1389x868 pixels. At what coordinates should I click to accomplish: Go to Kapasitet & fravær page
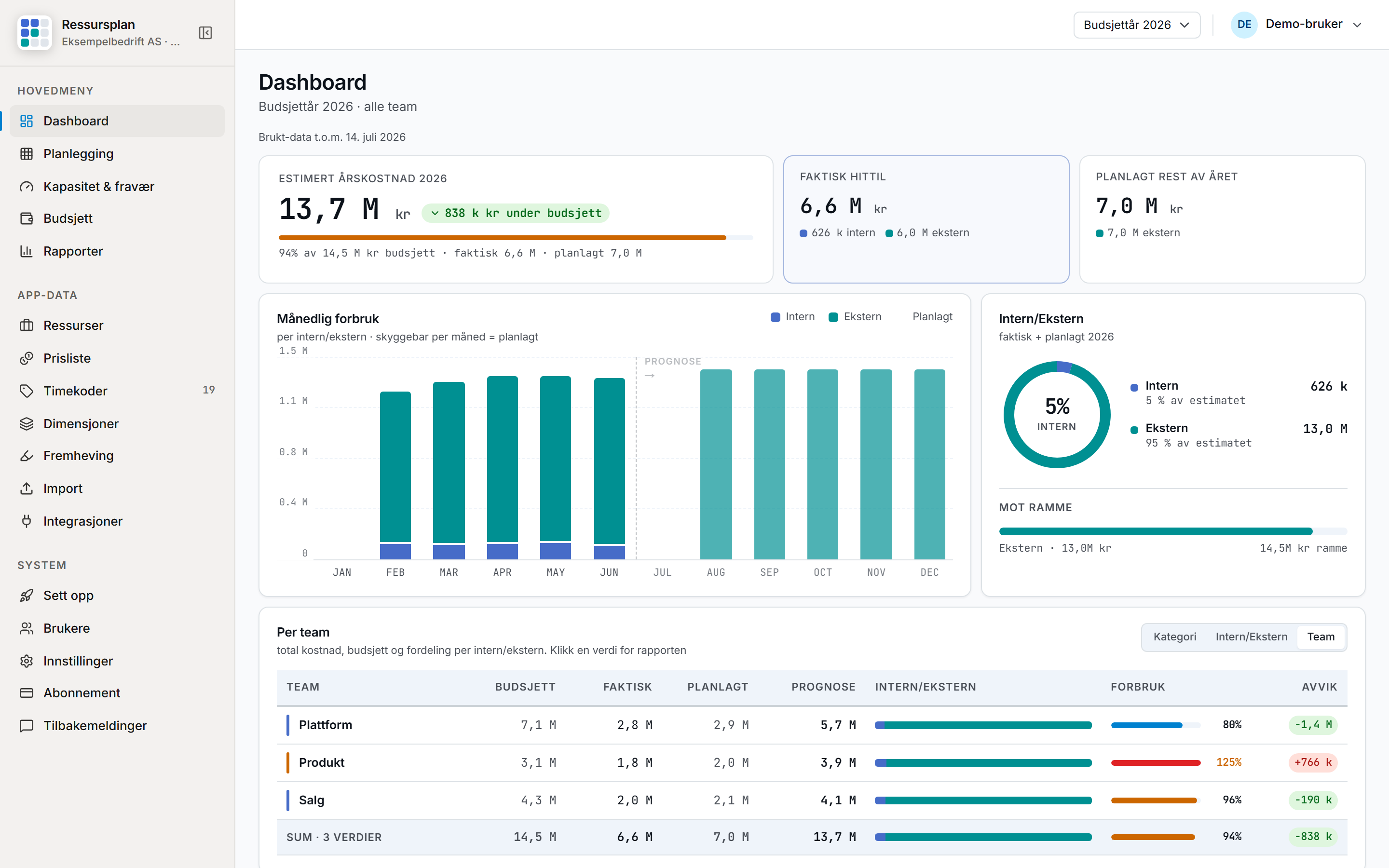[117, 187]
